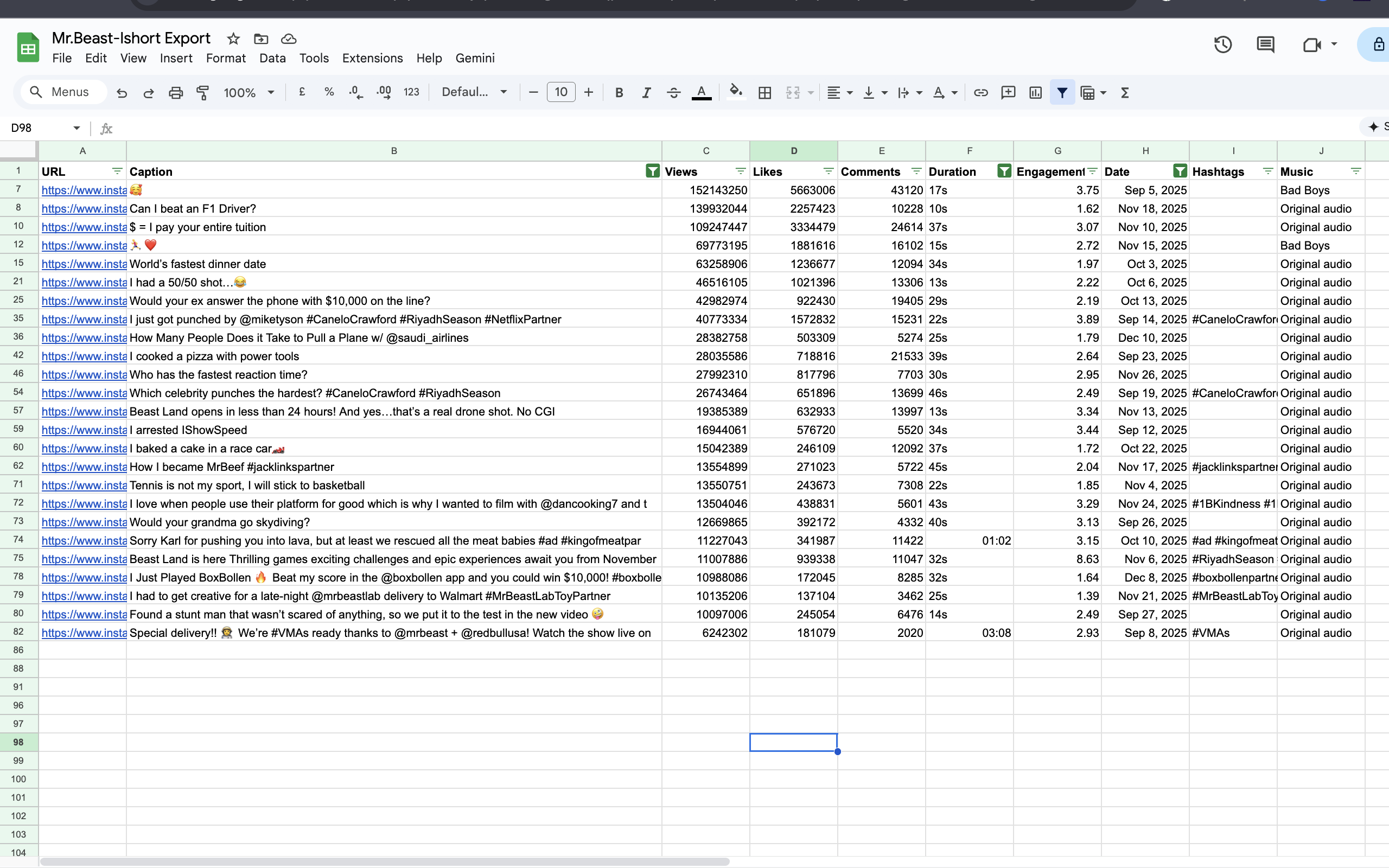
Task: Expand merge cells dropdown arrow
Action: [811, 92]
